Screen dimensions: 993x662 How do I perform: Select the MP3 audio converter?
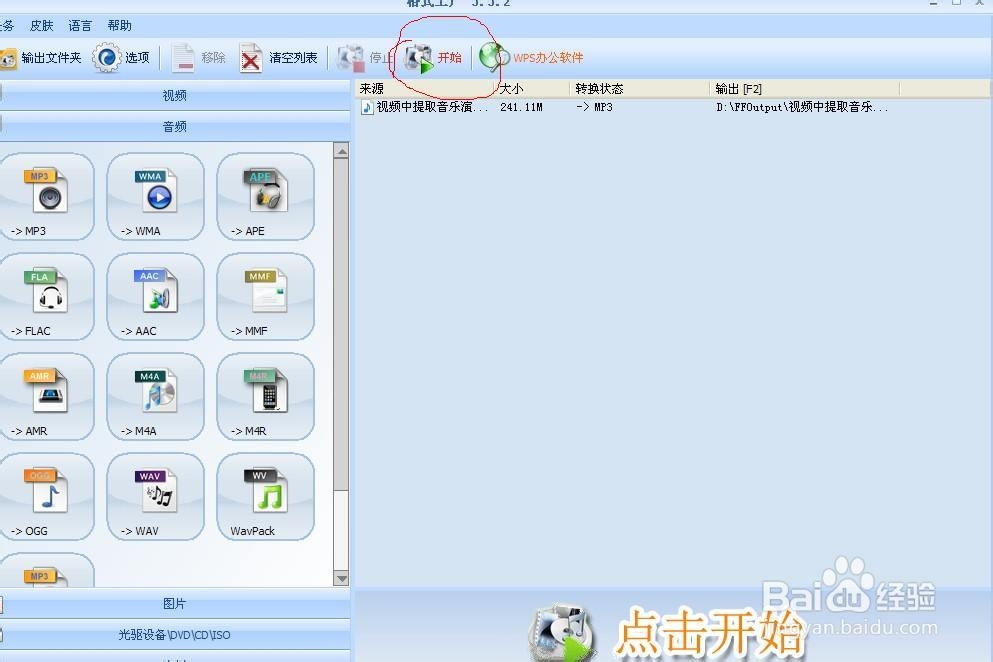point(48,196)
